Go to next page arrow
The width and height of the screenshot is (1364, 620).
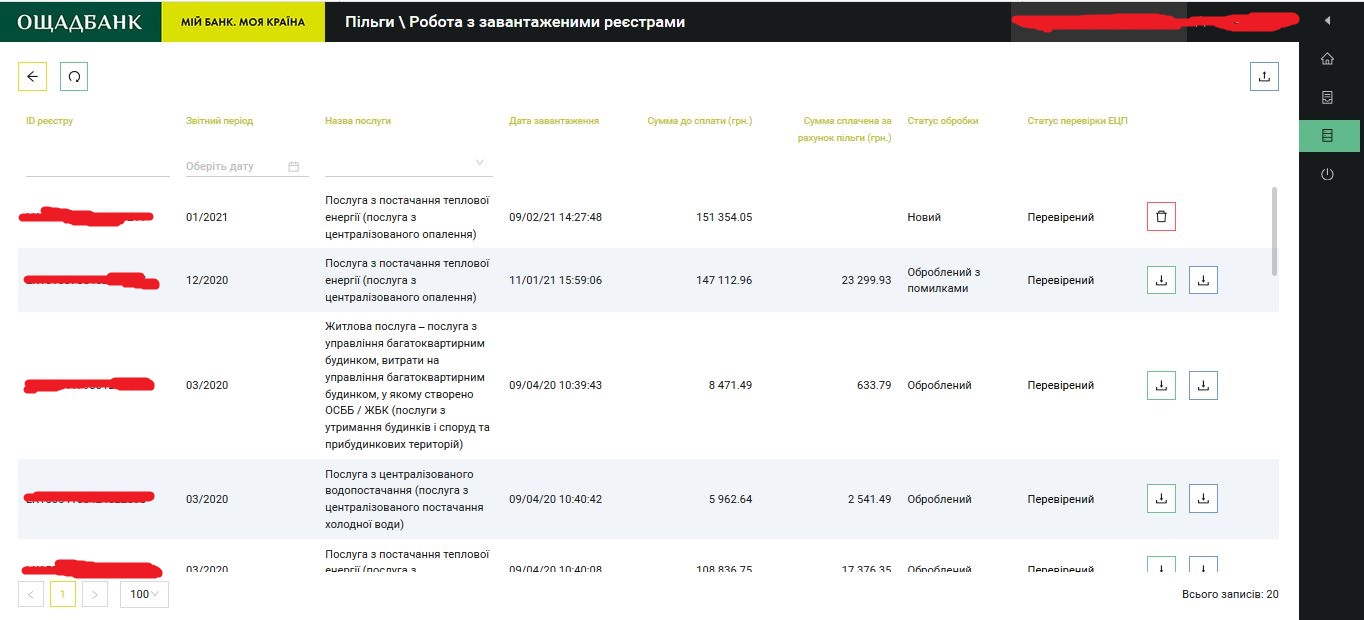tap(95, 594)
